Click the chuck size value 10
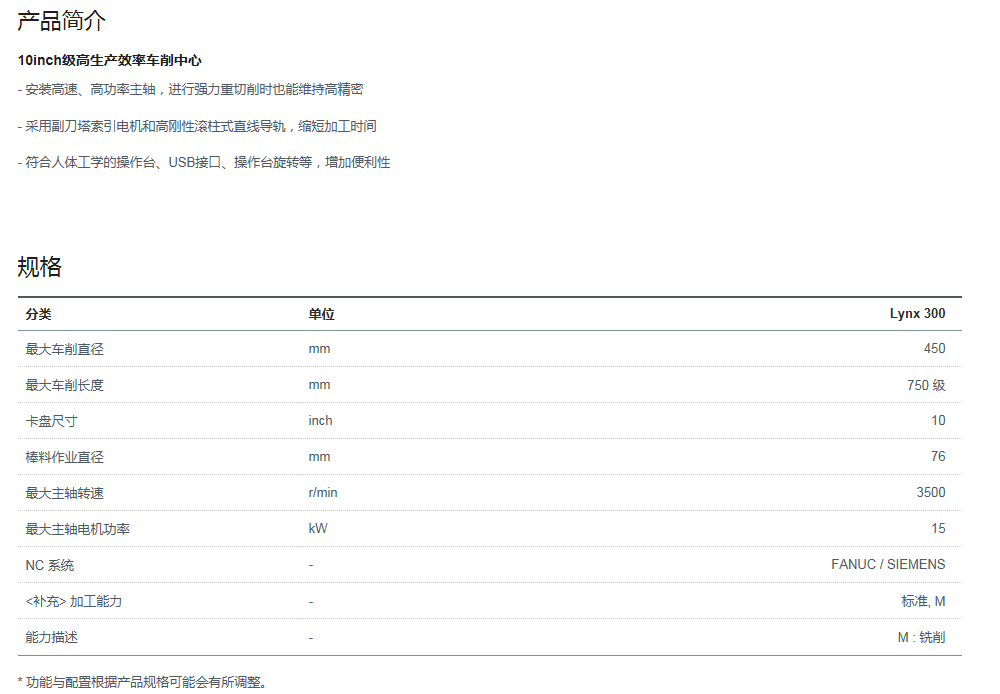The width and height of the screenshot is (1000, 694). [938, 420]
